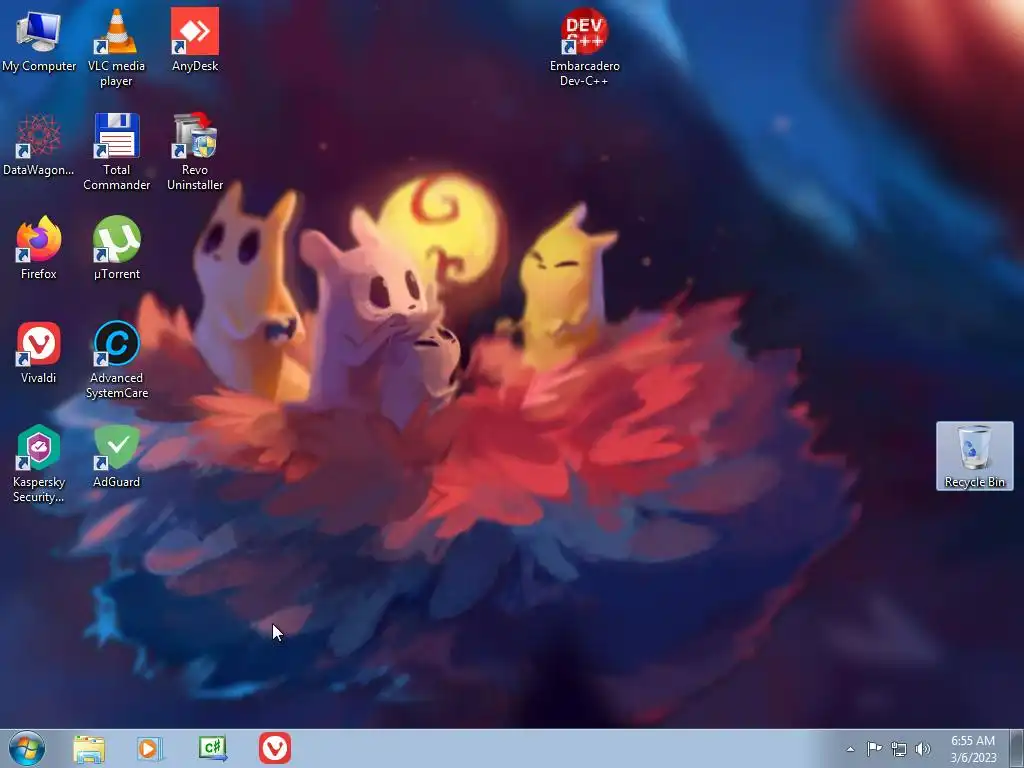The width and height of the screenshot is (1024, 768).
Task: Open the Windows Start menu orb
Action: click(27, 748)
